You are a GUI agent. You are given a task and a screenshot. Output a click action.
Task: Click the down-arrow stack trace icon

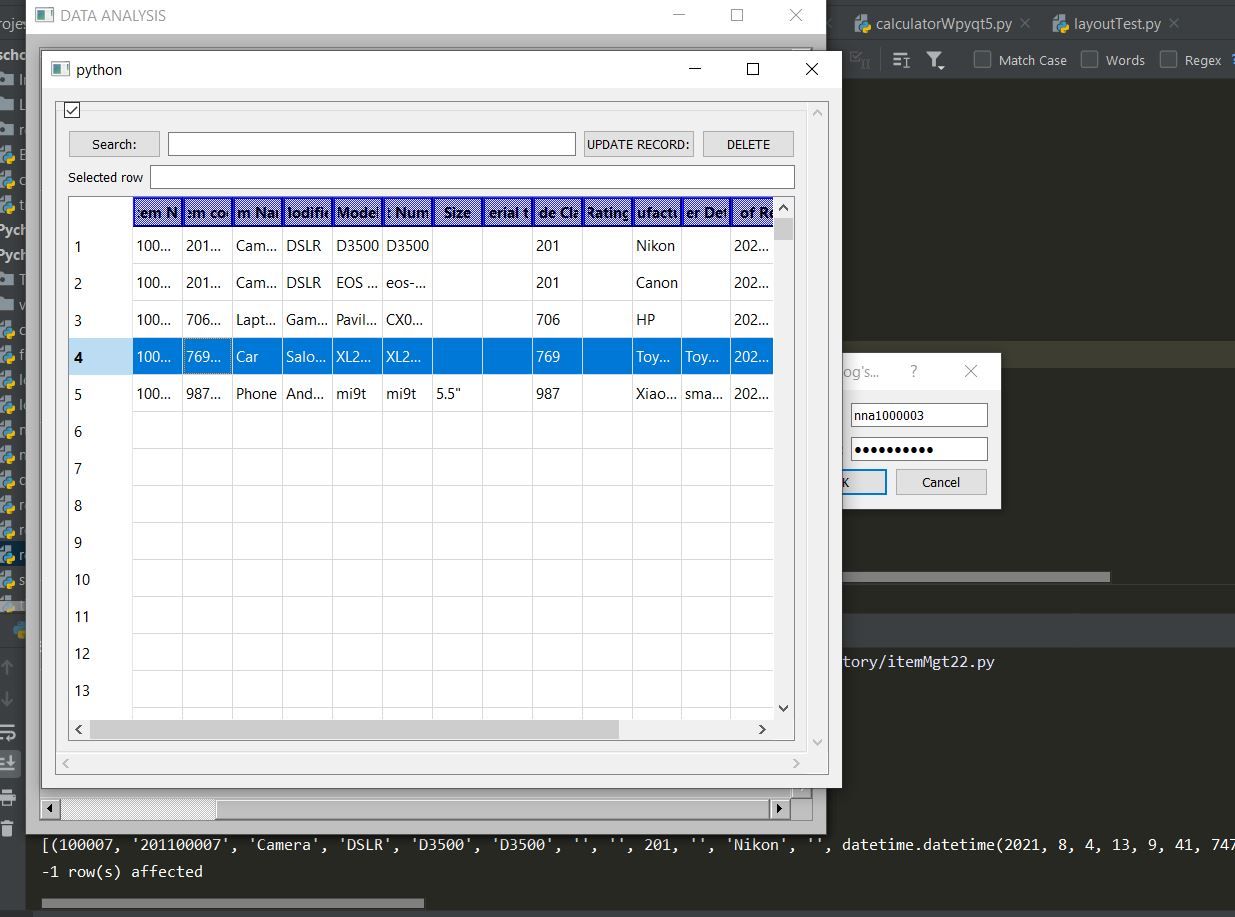tap(7, 697)
